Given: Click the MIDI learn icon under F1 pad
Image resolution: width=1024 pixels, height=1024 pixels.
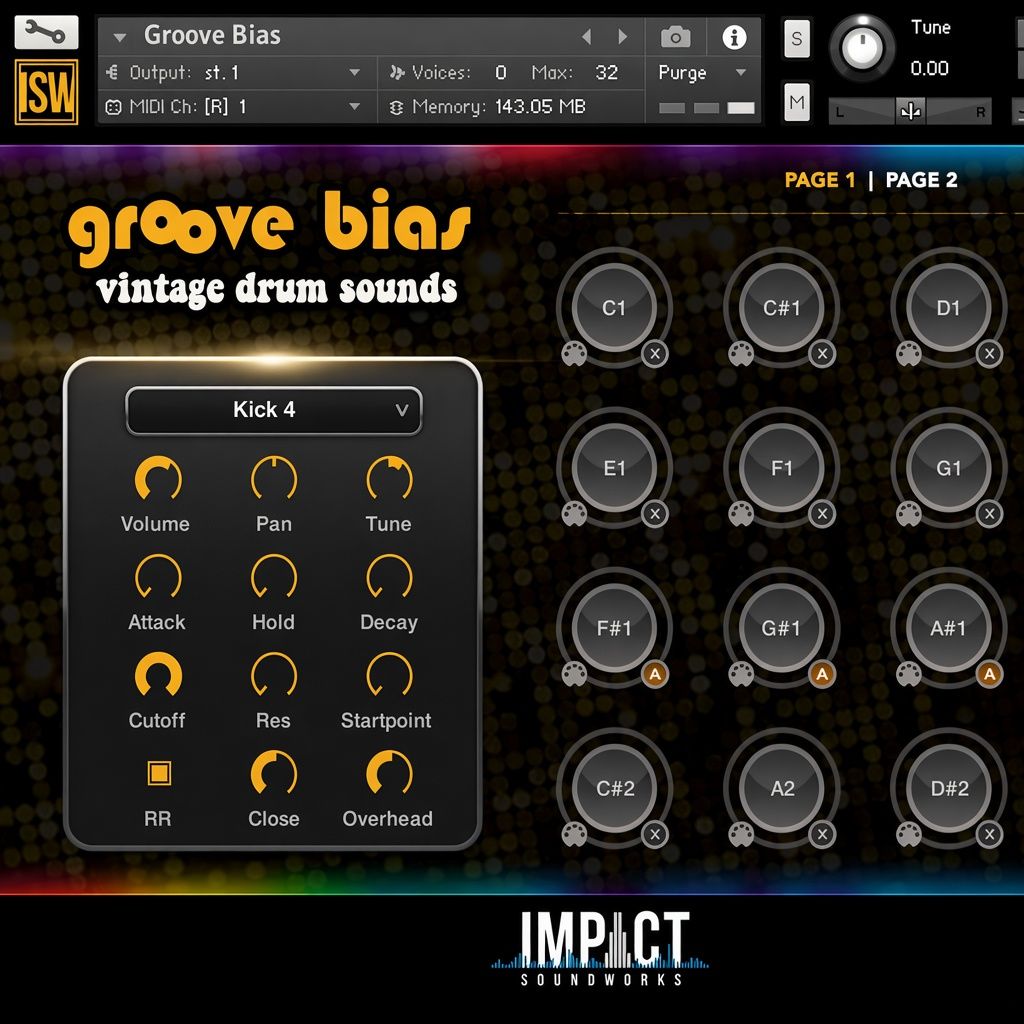Looking at the screenshot, I should [x=741, y=514].
